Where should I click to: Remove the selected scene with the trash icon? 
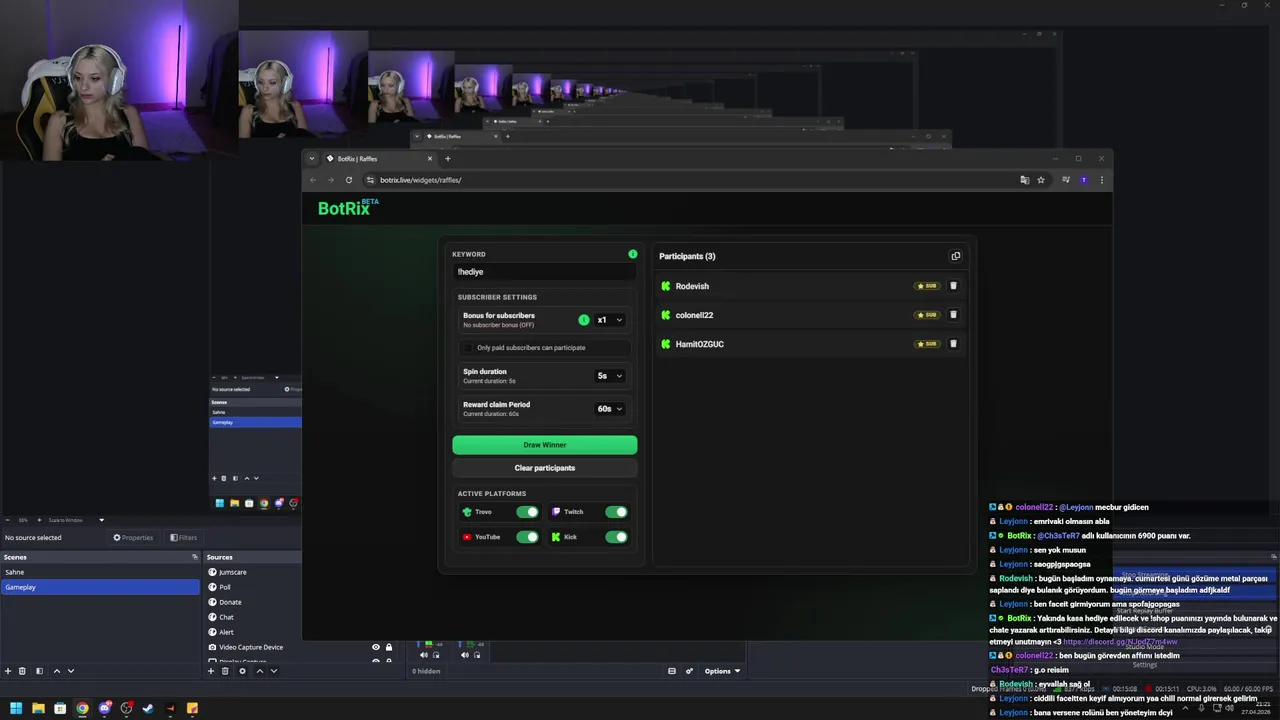coord(23,671)
